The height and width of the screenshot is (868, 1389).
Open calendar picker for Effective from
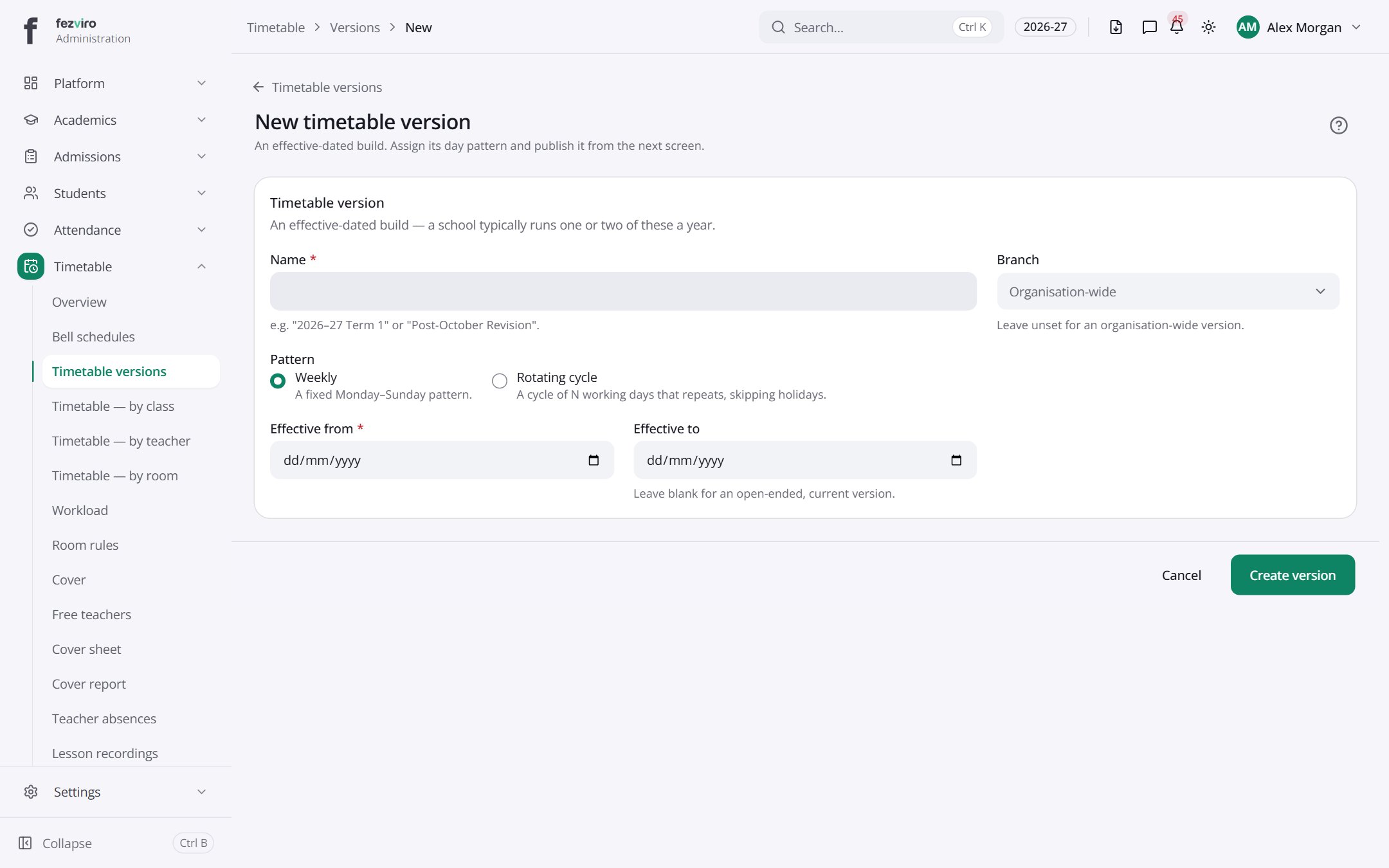[x=594, y=460]
